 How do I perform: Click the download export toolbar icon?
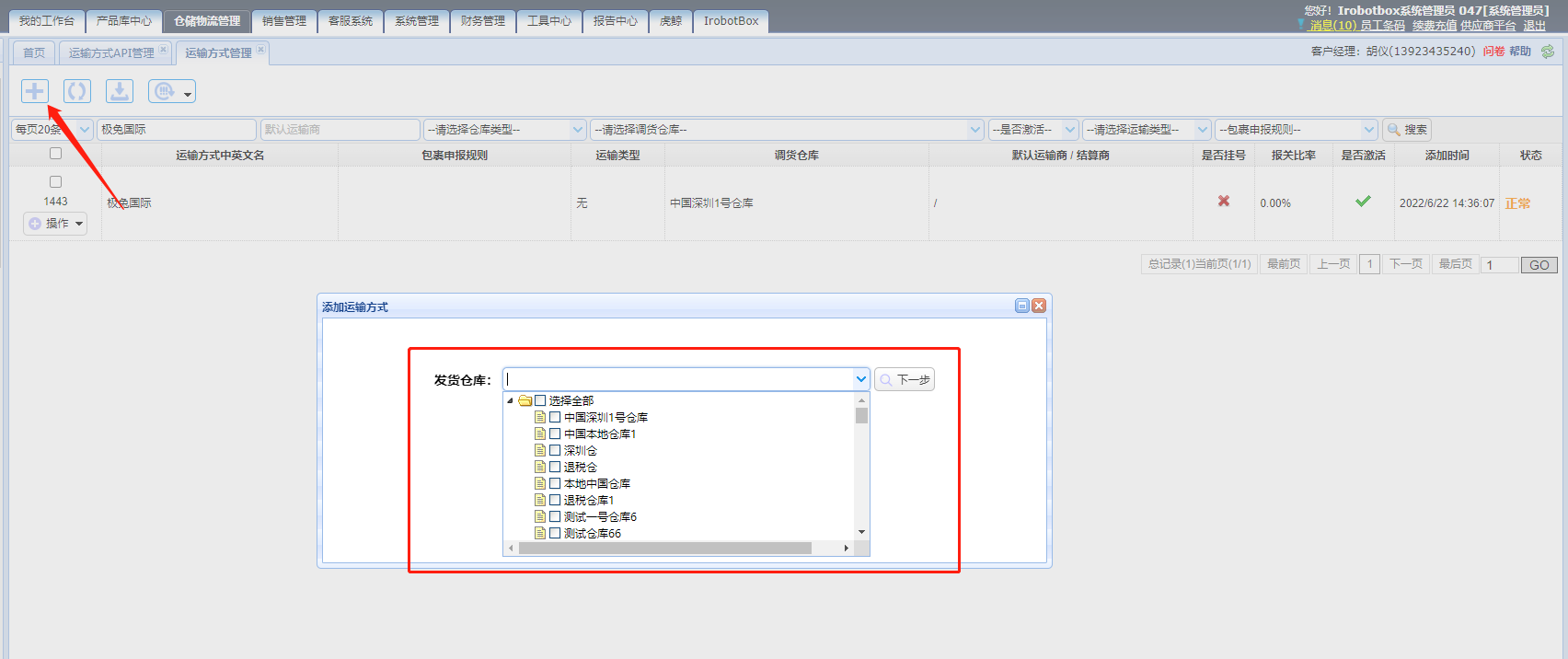click(120, 91)
